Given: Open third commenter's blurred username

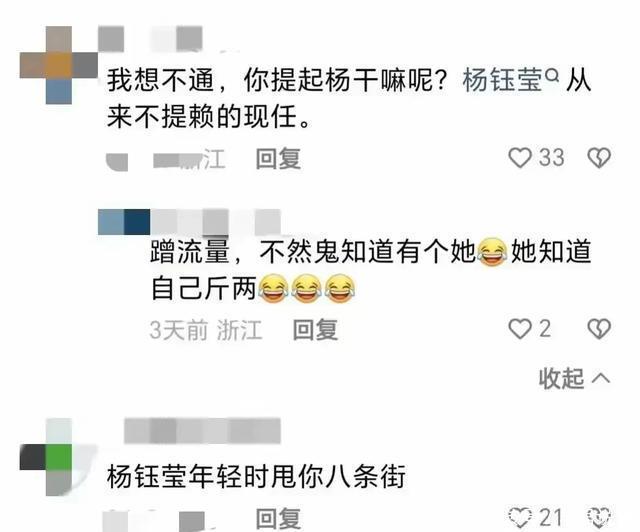Looking at the screenshot, I should (202, 431).
